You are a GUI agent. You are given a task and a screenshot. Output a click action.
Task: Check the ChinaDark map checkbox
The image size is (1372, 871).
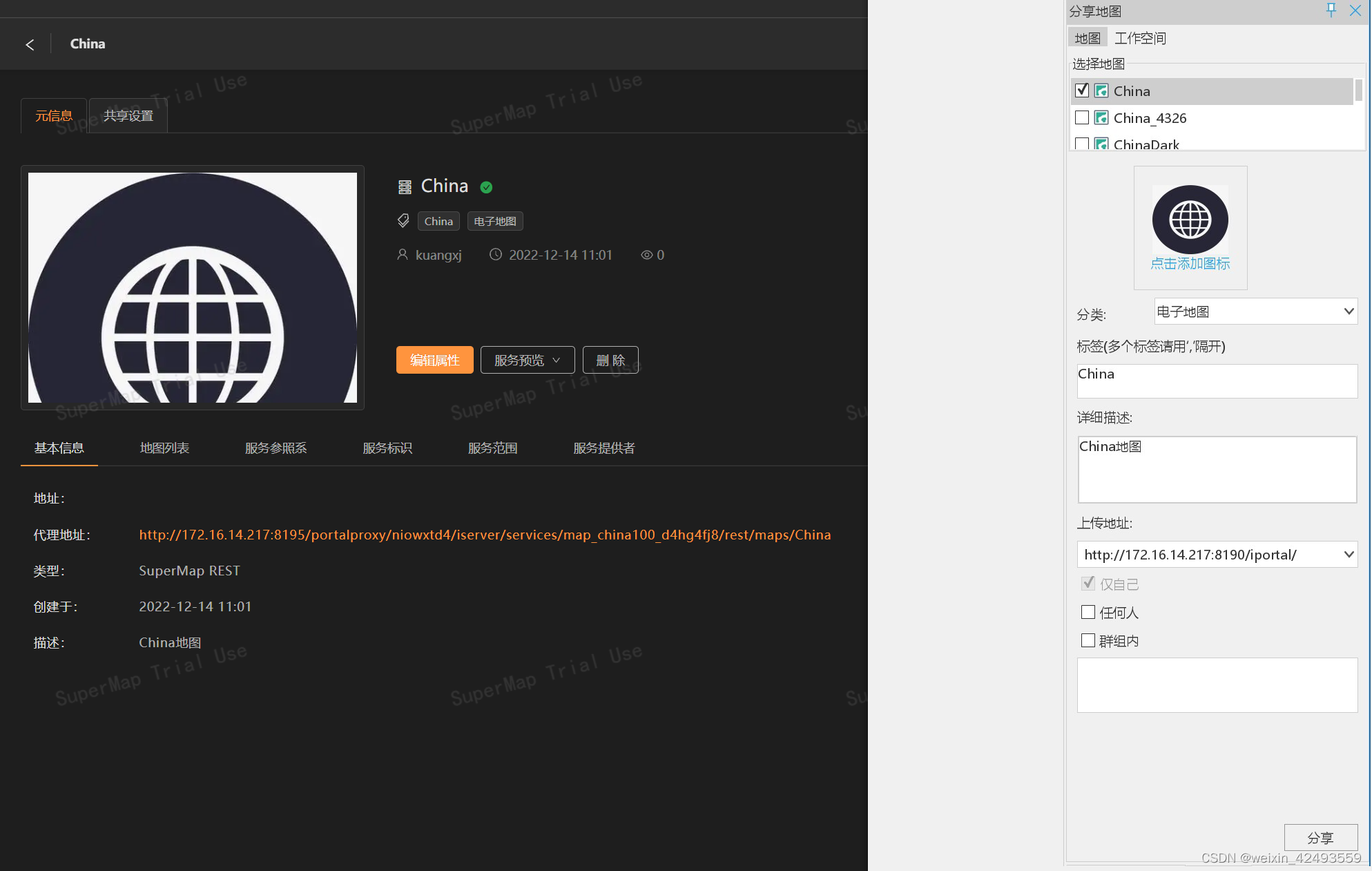1082,144
